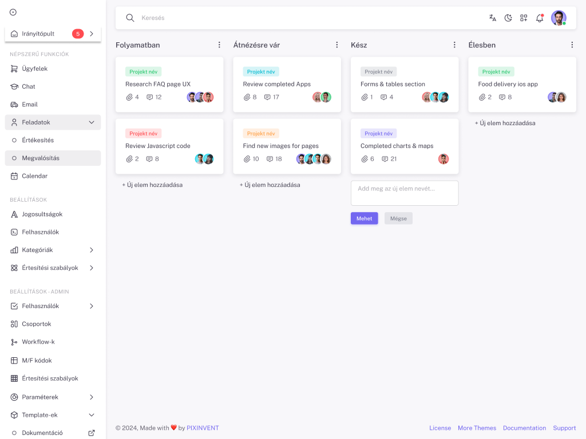586x439 pixels.
Task: Click the Csoportok icon
Action: pyautogui.click(x=14, y=324)
